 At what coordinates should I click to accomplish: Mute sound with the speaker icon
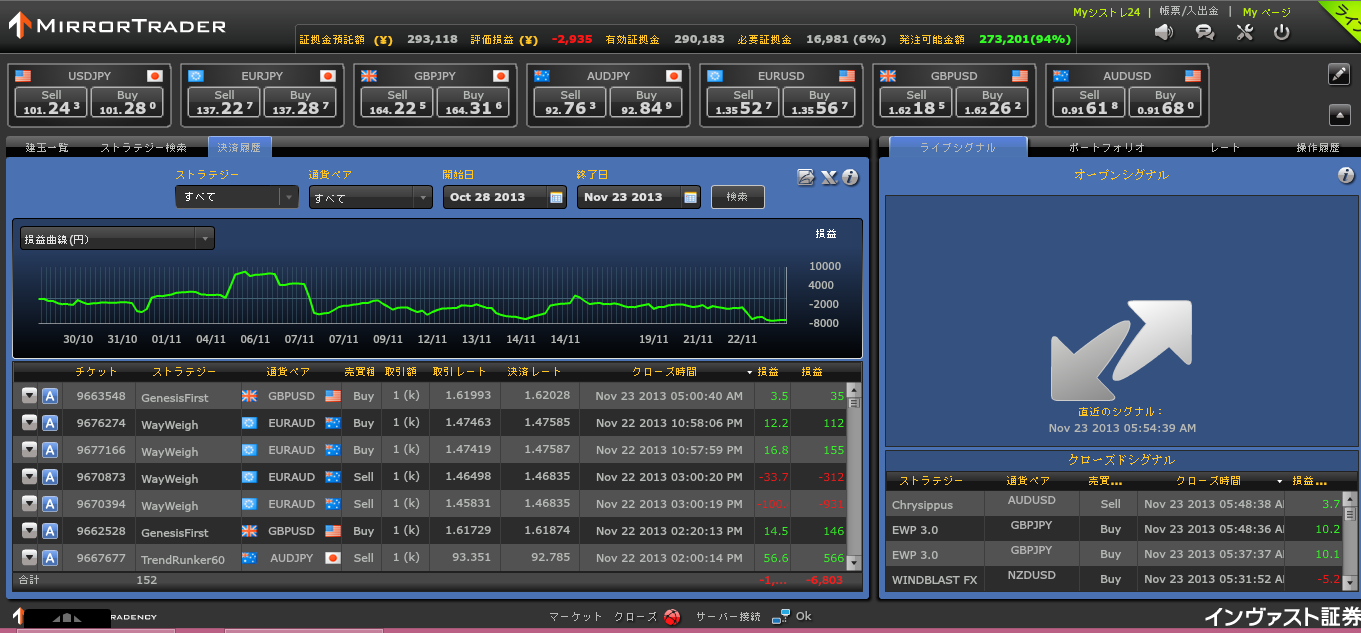(1164, 32)
